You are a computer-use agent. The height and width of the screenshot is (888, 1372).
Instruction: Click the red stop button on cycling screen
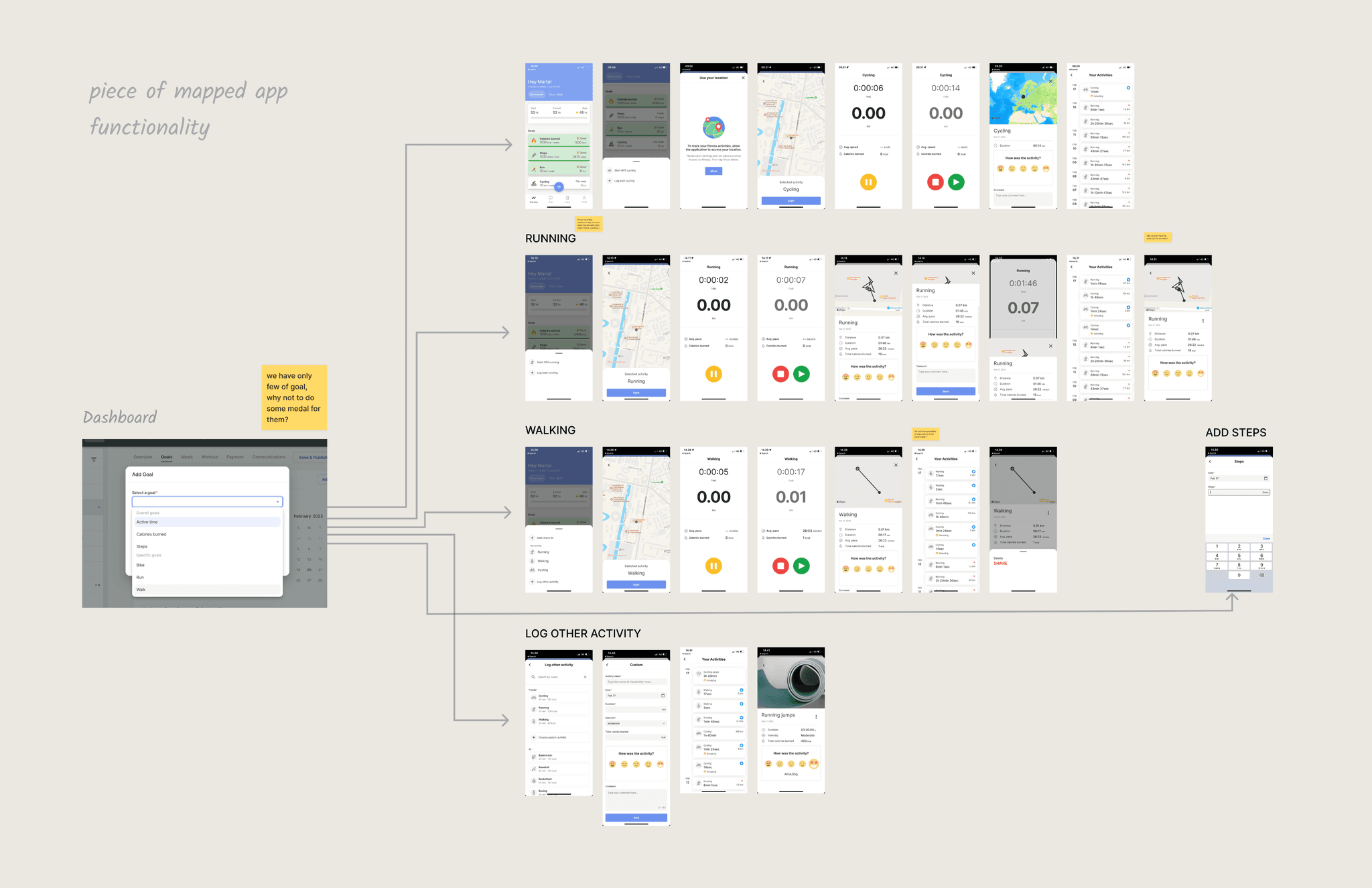pos(935,182)
